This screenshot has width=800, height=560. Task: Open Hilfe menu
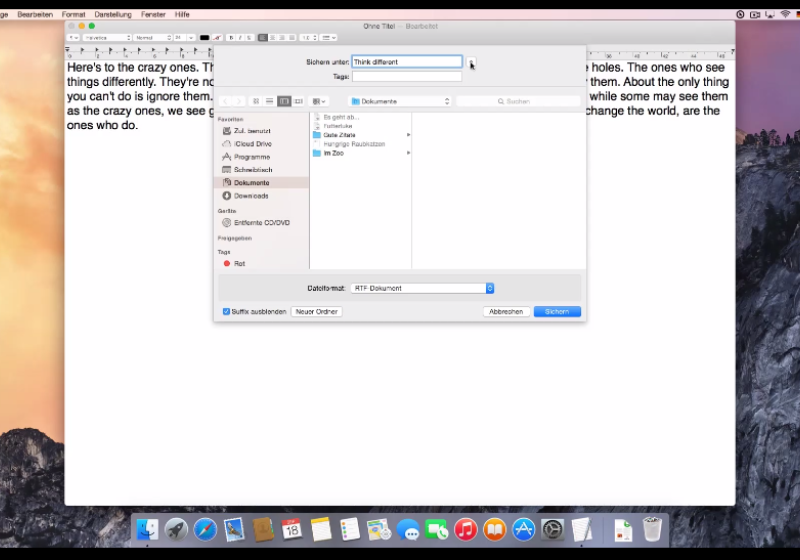click(x=182, y=14)
